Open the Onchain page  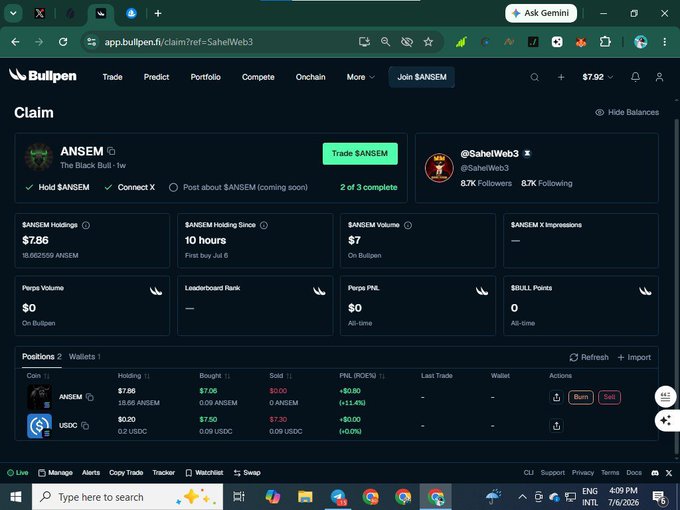pyautogui.click(x=311, y=77)
